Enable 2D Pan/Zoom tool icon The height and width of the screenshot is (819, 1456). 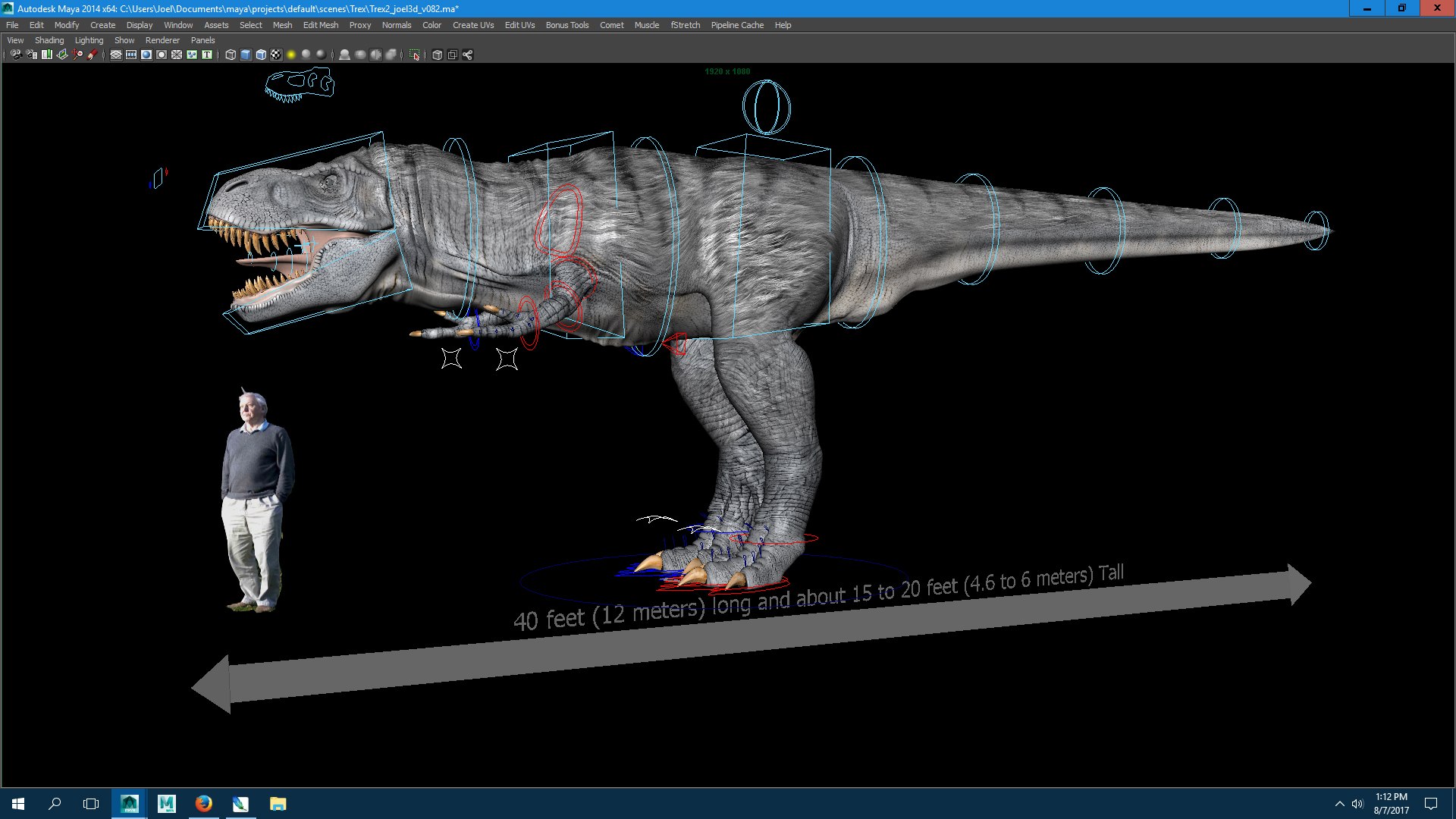click(77, 55)
